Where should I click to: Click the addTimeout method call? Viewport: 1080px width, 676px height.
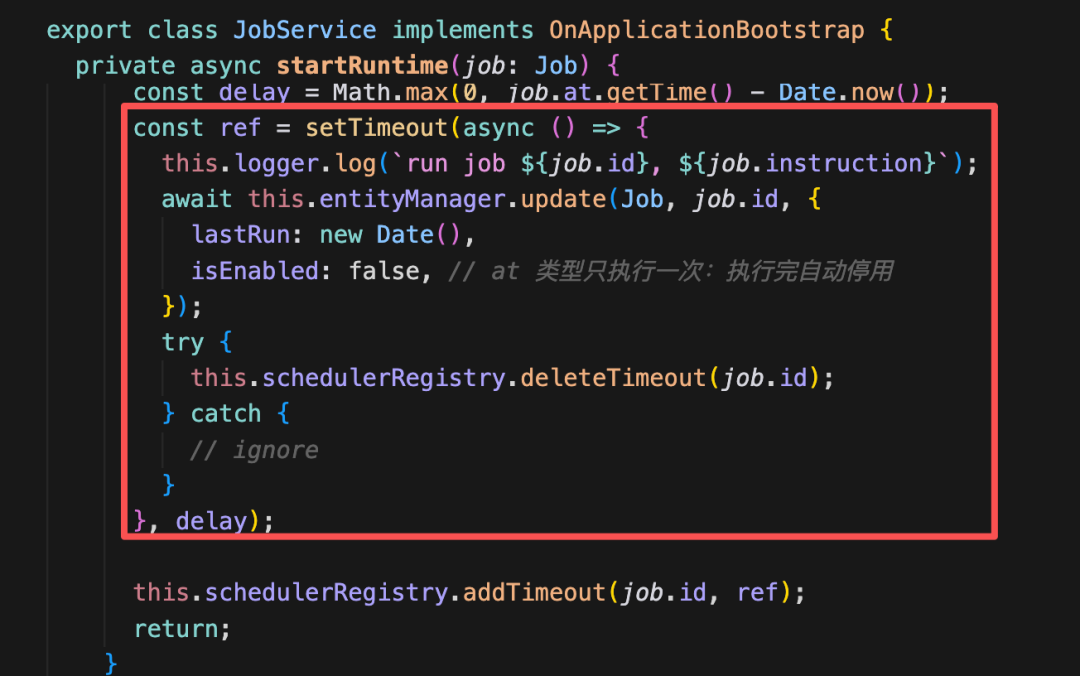534,593
